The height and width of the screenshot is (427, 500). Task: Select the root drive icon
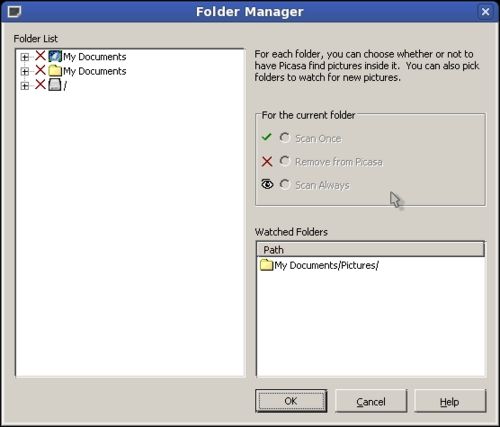(55, 85)
